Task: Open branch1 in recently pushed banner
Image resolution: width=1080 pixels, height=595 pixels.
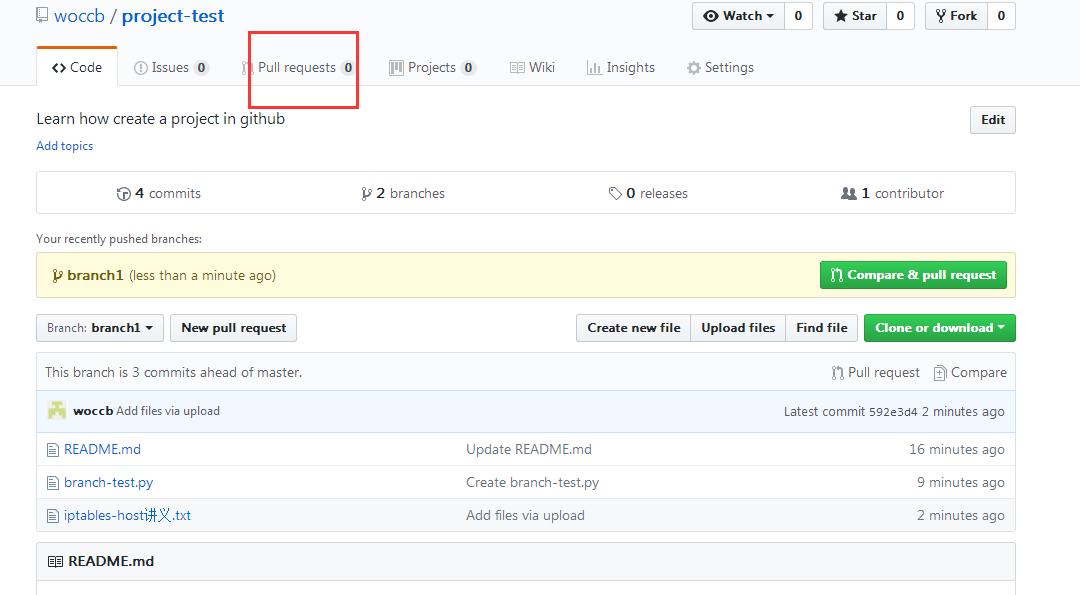Action: 95,275
